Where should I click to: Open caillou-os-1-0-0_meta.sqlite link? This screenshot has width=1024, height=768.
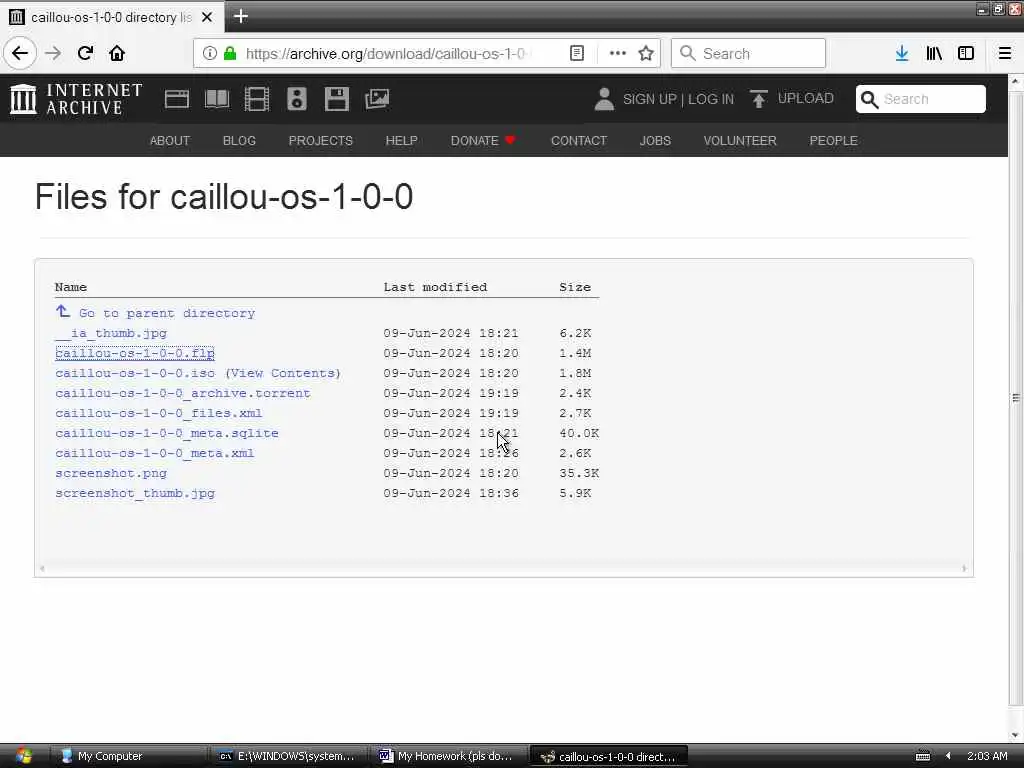[x=167, y=433]
